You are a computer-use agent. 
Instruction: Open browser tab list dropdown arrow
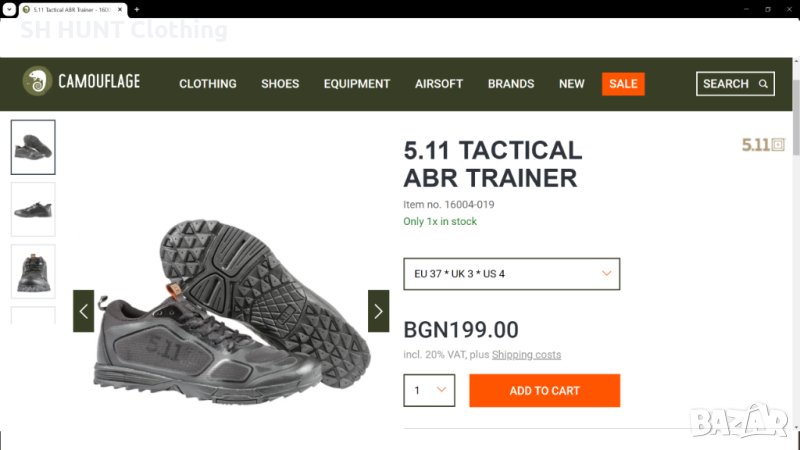tap(8, 9)
